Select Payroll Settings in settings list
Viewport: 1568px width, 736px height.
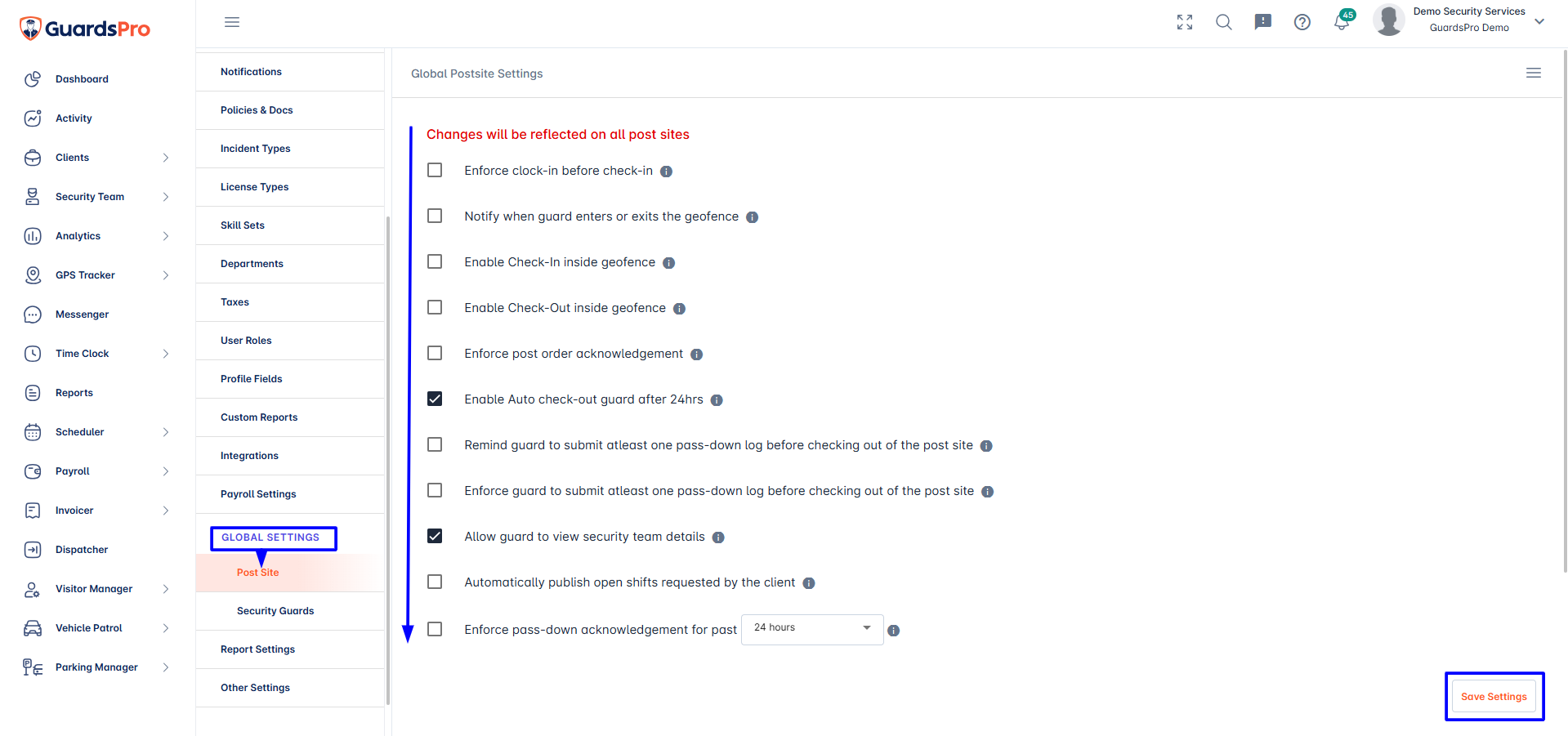(x=258, y=494)
